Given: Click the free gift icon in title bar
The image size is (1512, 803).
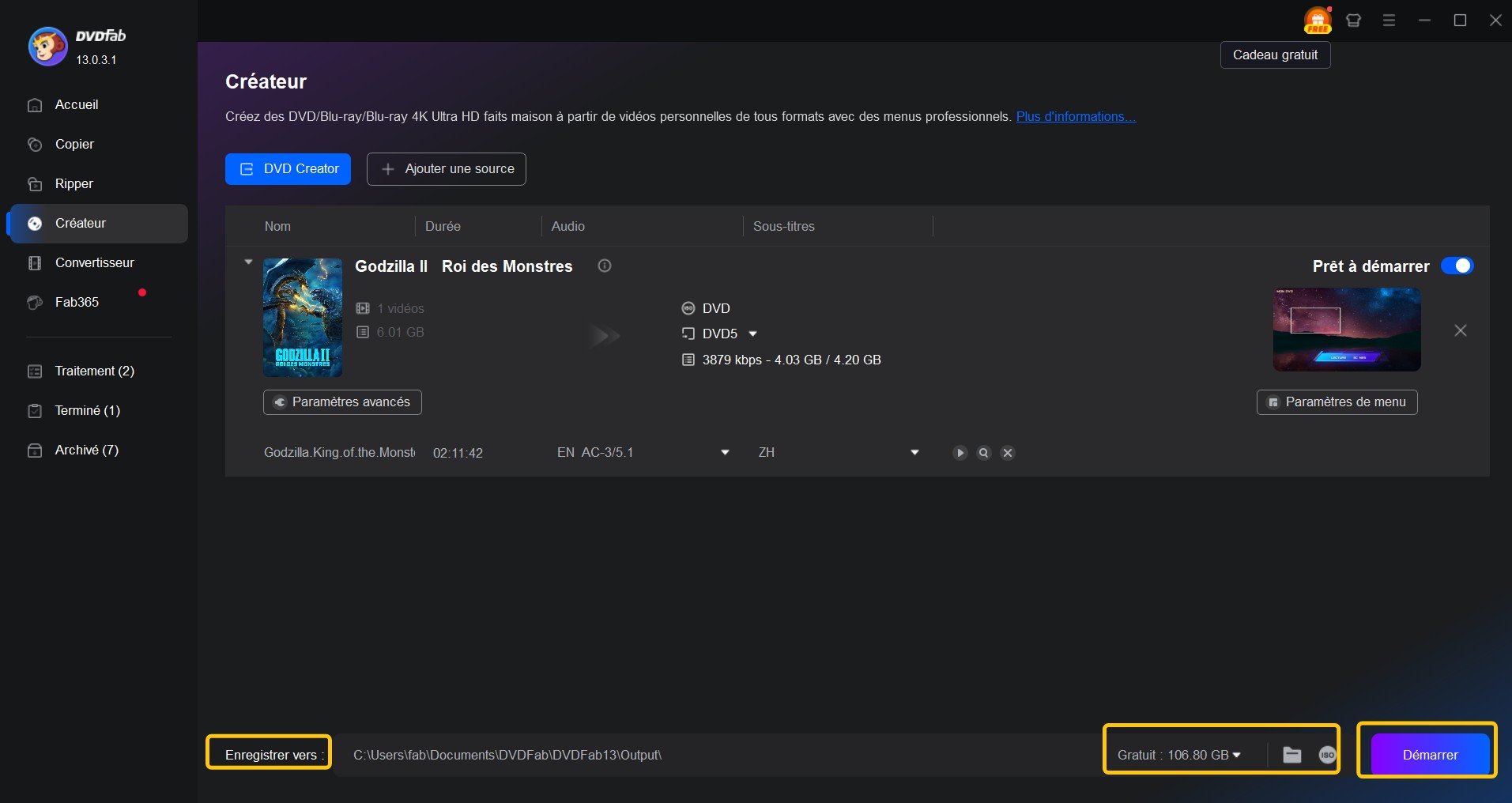Looking at the screenshot, I should click(1317, 21).
